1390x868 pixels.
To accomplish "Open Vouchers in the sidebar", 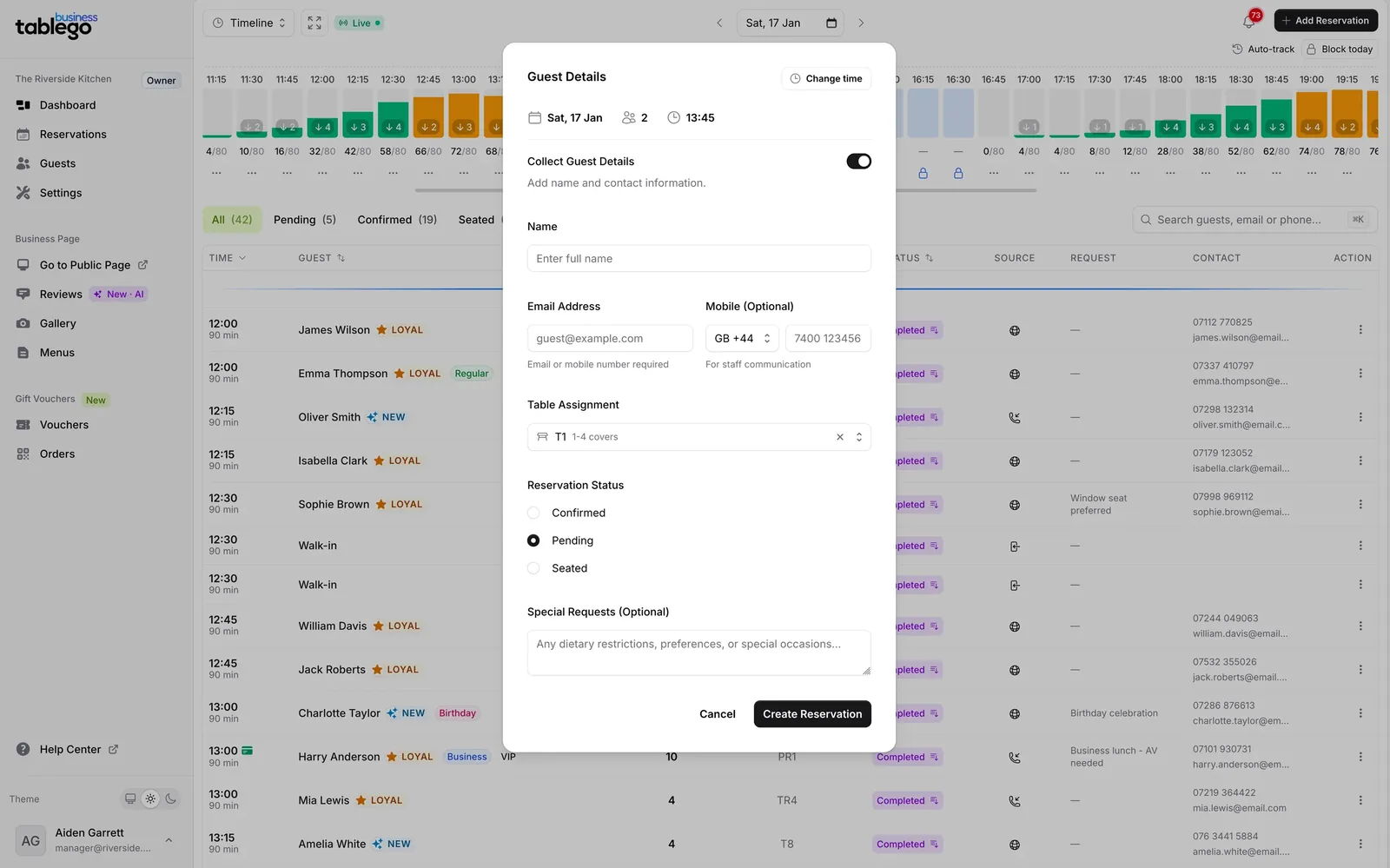I will 64,425.
